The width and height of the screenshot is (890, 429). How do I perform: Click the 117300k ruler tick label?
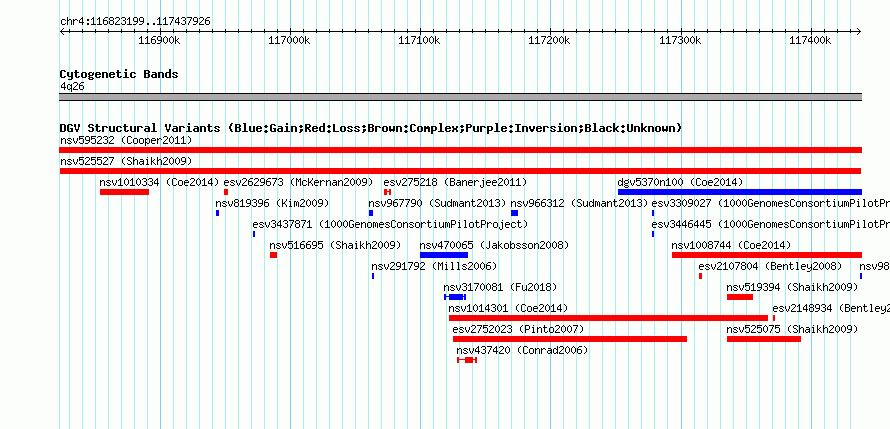pos(680,40)
